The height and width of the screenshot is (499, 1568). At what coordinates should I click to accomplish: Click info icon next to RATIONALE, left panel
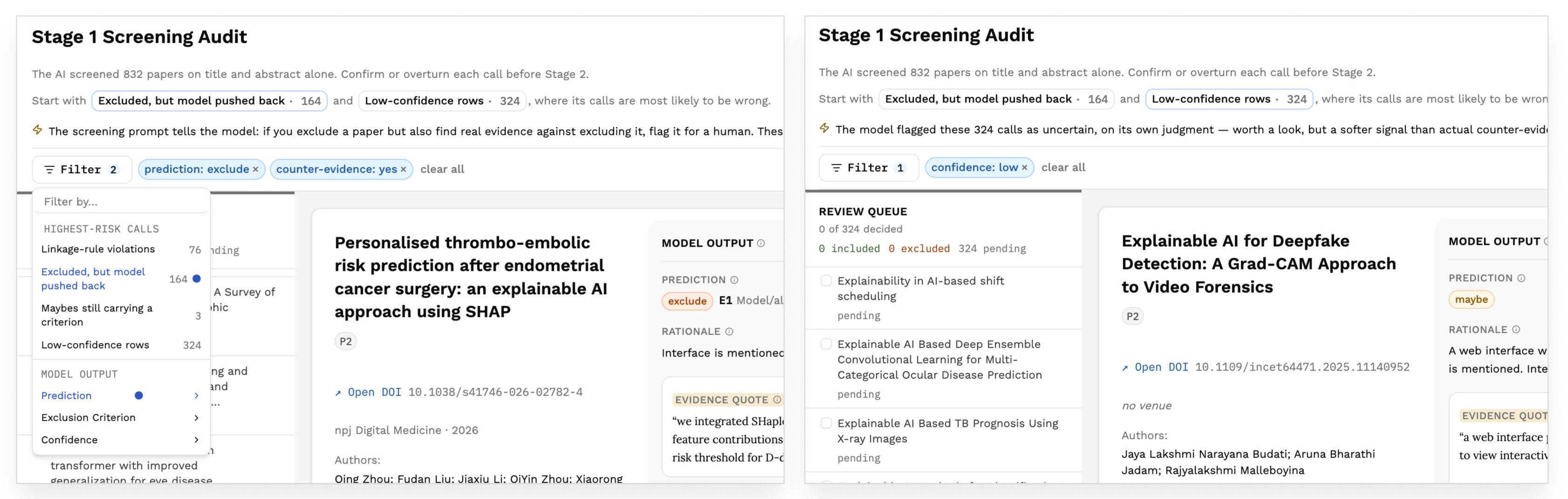click(729, 331)
